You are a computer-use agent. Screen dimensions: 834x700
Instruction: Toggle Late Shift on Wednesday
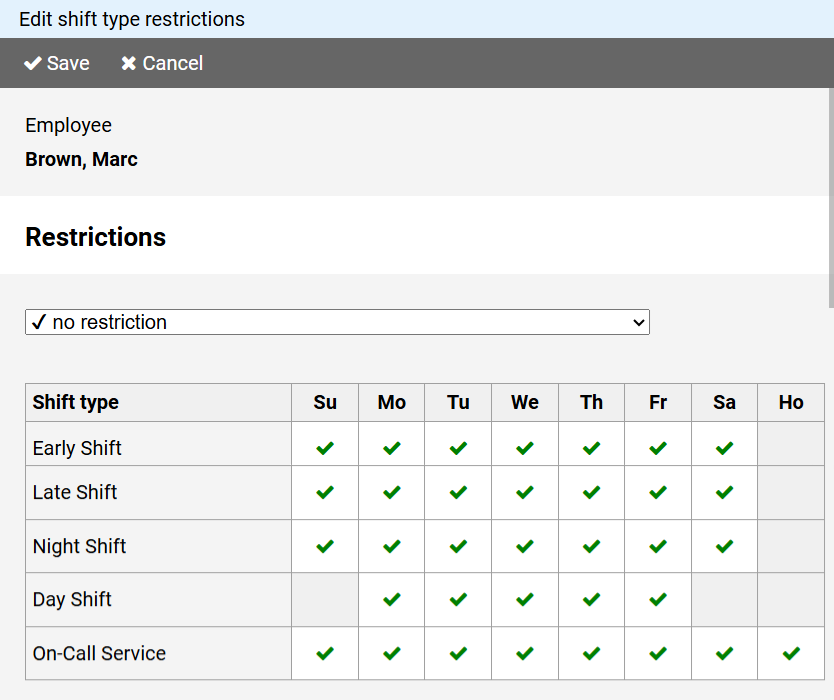(525, 493)
